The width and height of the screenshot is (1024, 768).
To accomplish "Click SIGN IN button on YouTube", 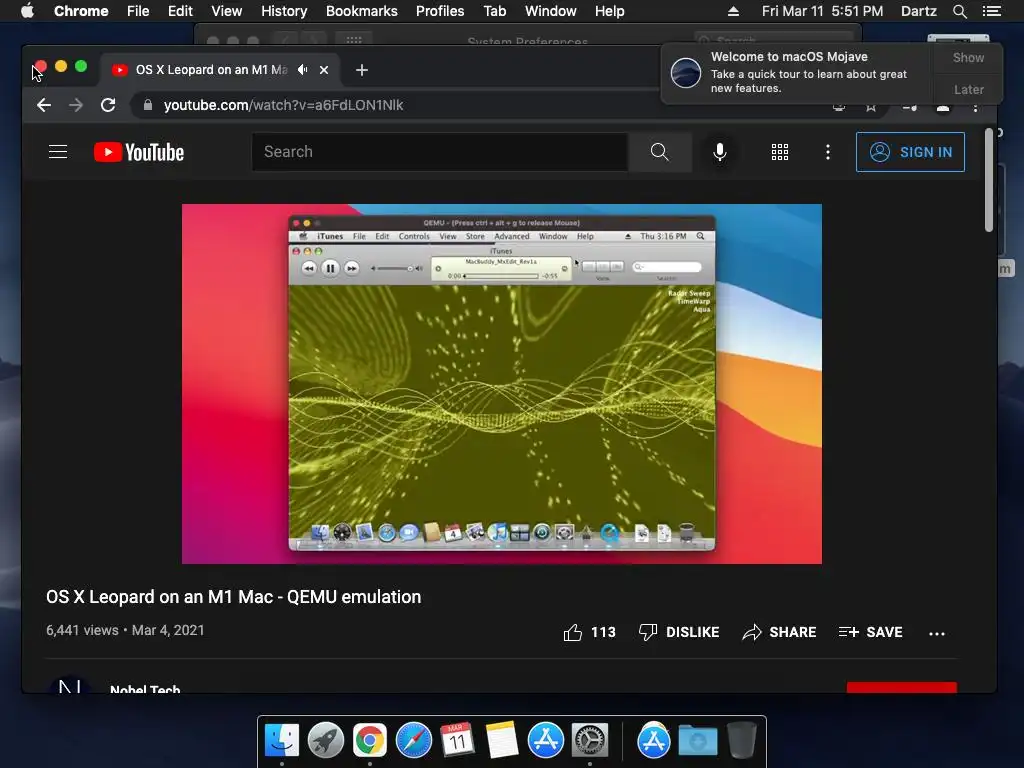I will point(910,152).
